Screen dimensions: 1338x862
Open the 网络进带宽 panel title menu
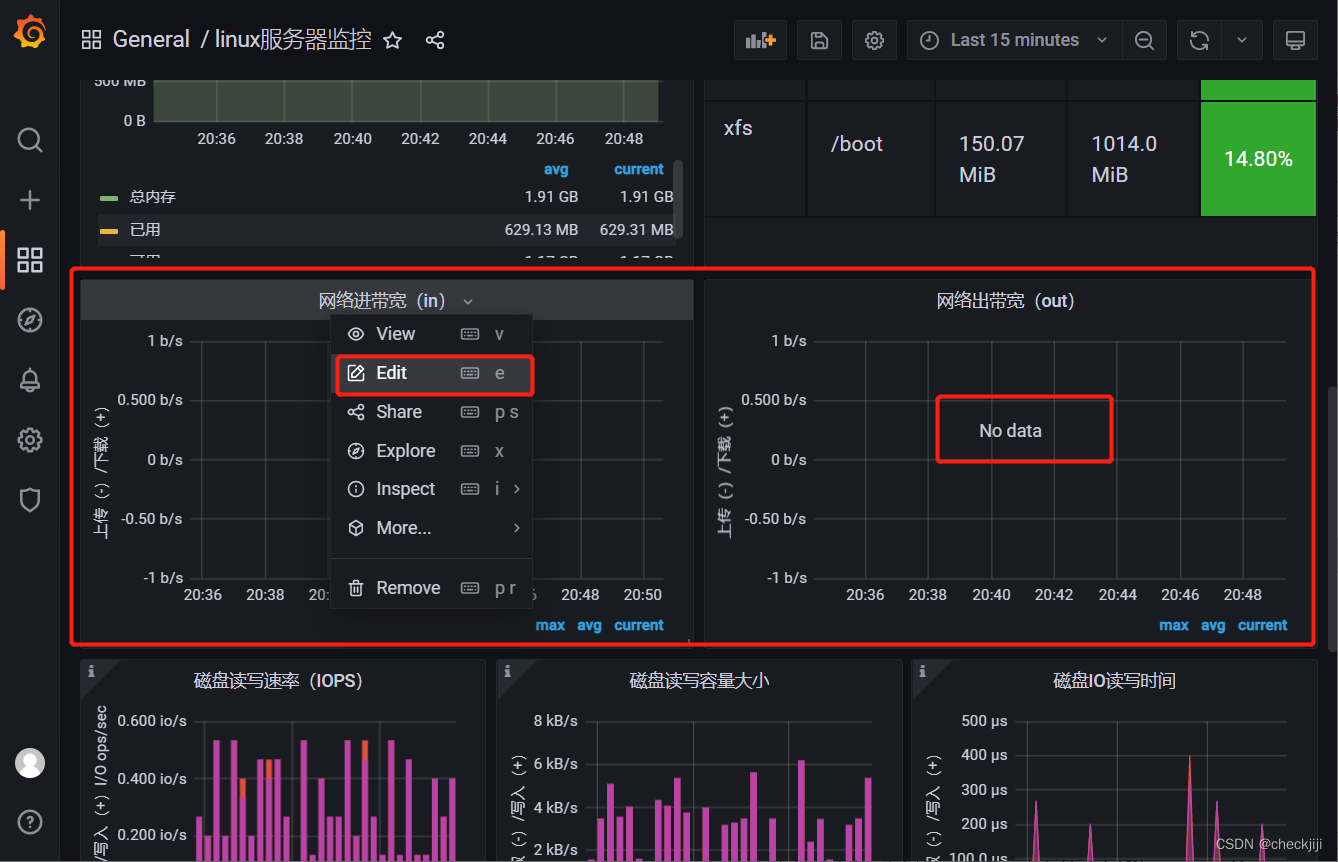(380, 300)
